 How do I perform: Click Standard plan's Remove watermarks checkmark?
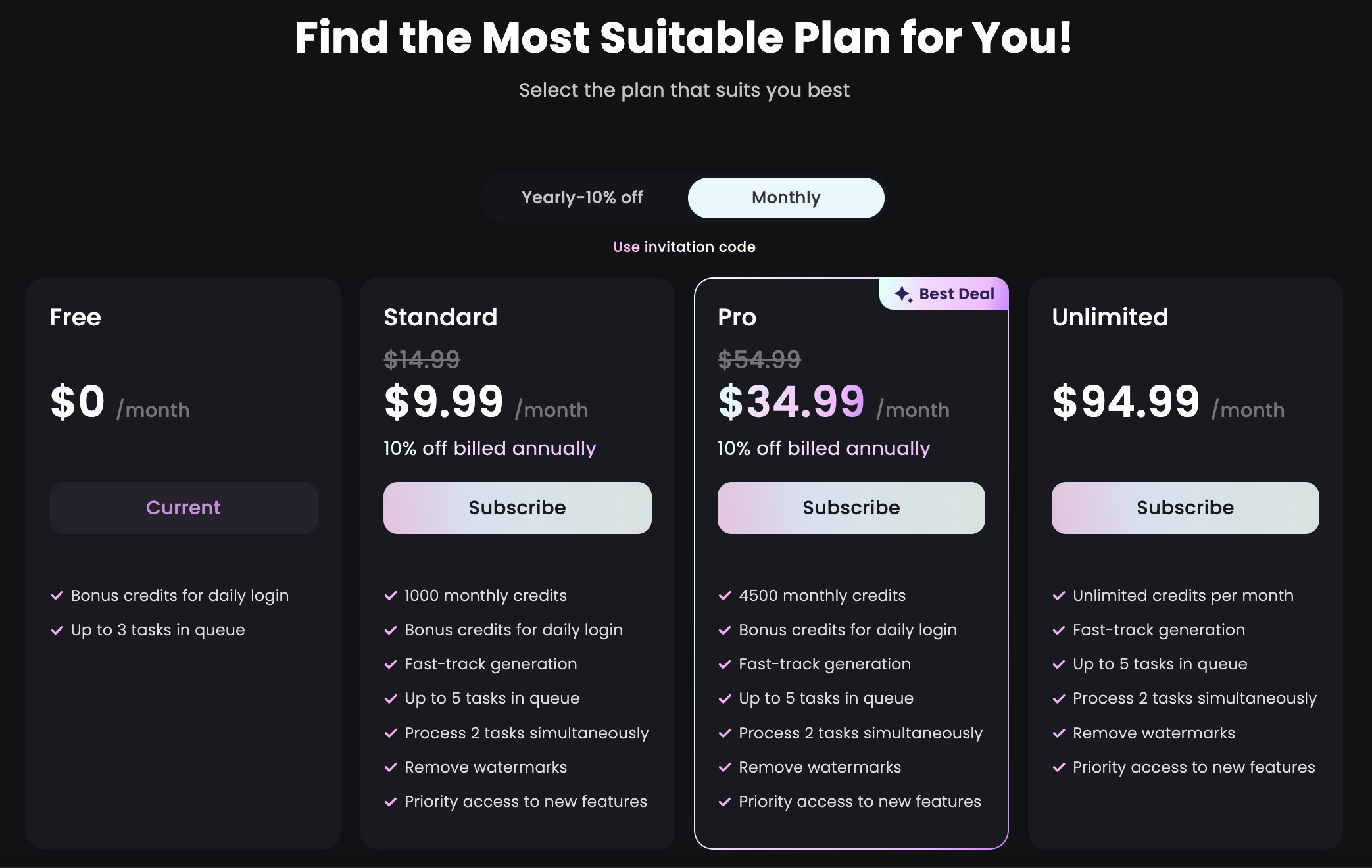[x=391, y=767]
